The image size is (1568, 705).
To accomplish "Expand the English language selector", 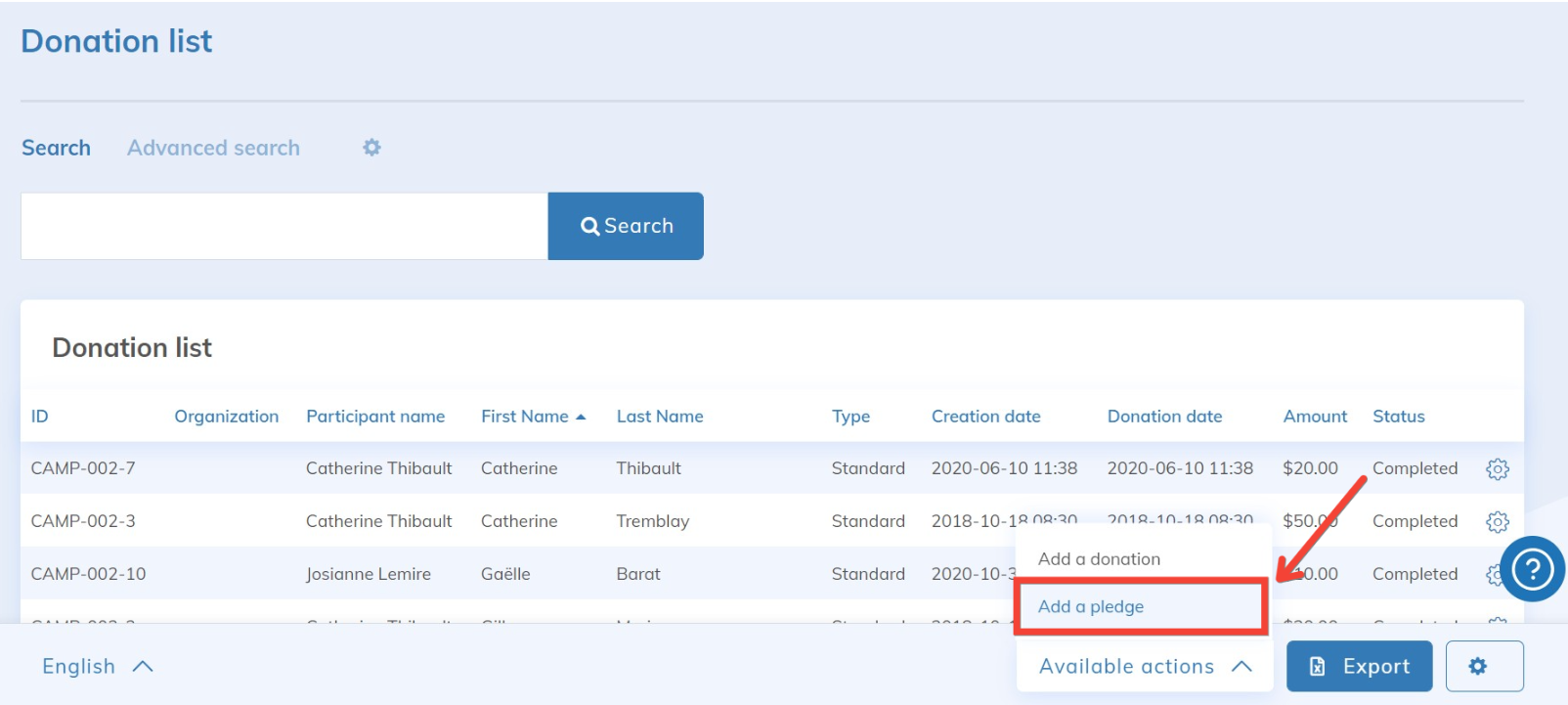I will pos(98,666).
